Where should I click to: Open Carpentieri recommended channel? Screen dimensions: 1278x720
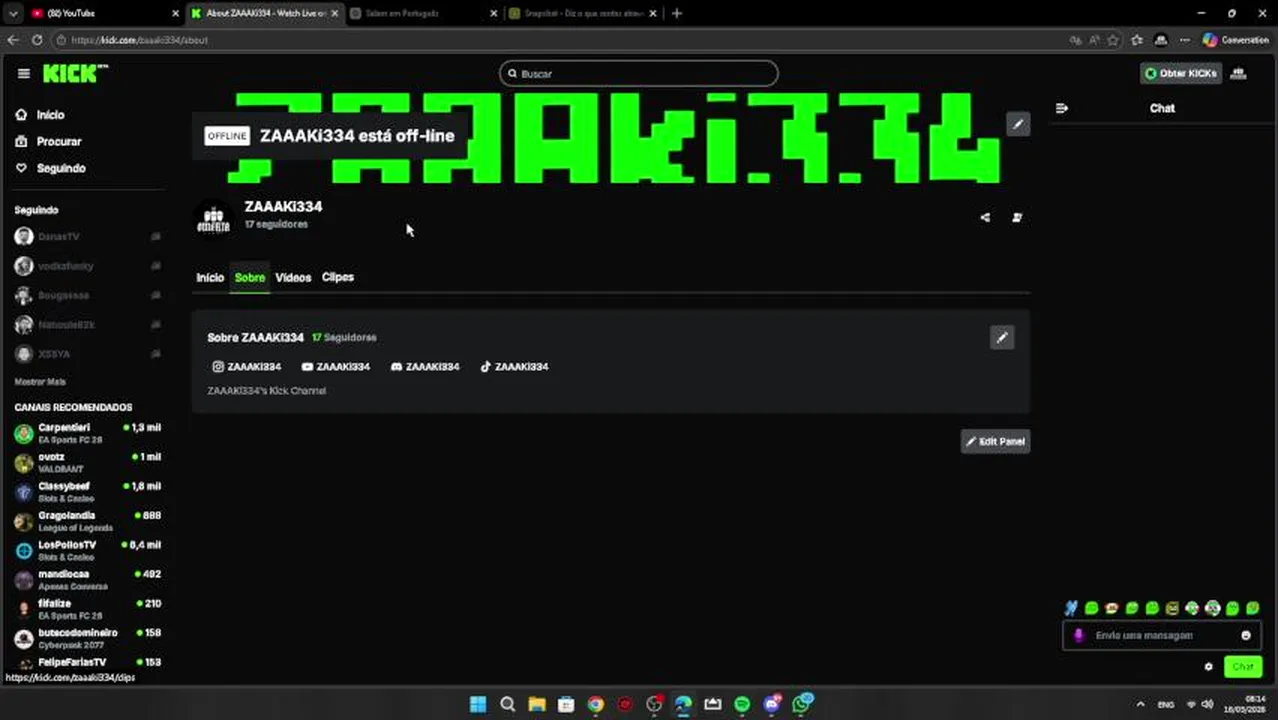click(88, 433)
